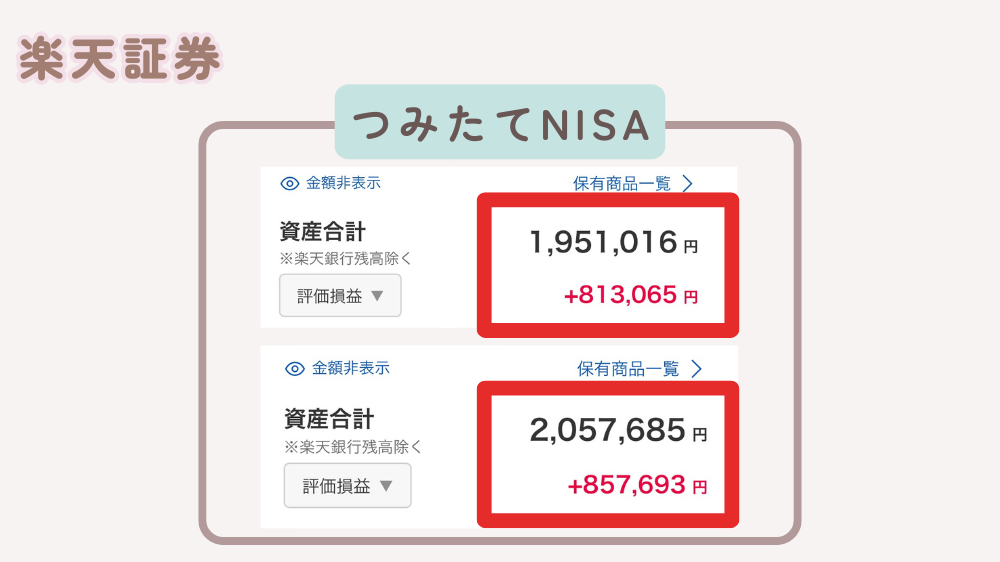This screenshot has width=1000, height=562.
Task: Open 保有商品一覧 link above the 1,951,016円 total
Action: [x=622, y=184]
